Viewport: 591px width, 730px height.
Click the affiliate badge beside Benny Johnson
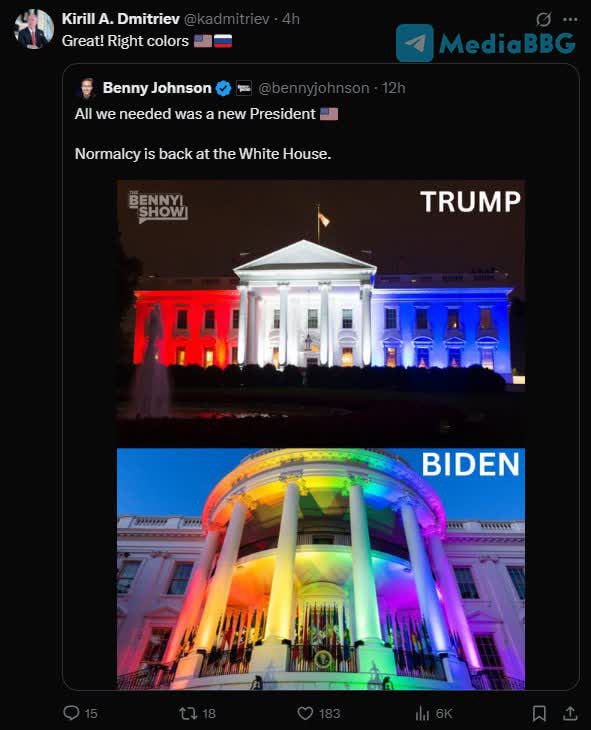coord(244,88)
